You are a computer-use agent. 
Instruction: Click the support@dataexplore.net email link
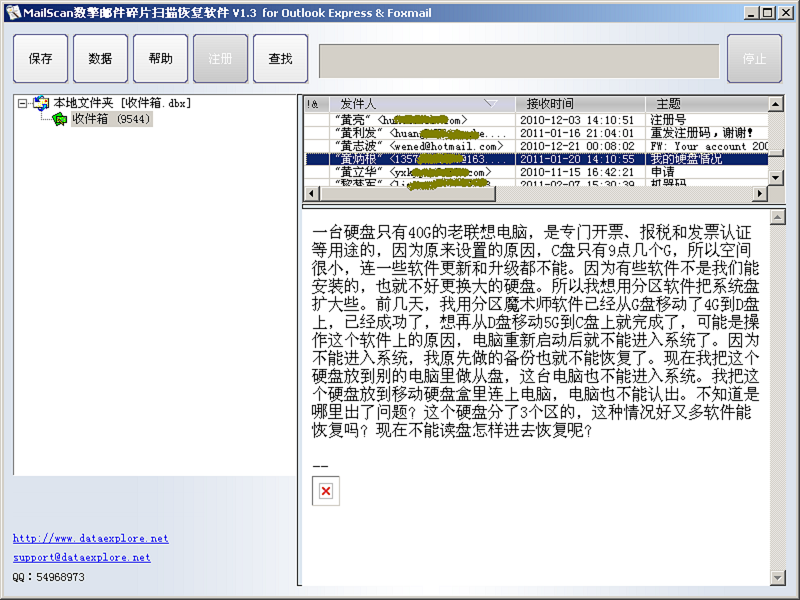click(82, 557)
